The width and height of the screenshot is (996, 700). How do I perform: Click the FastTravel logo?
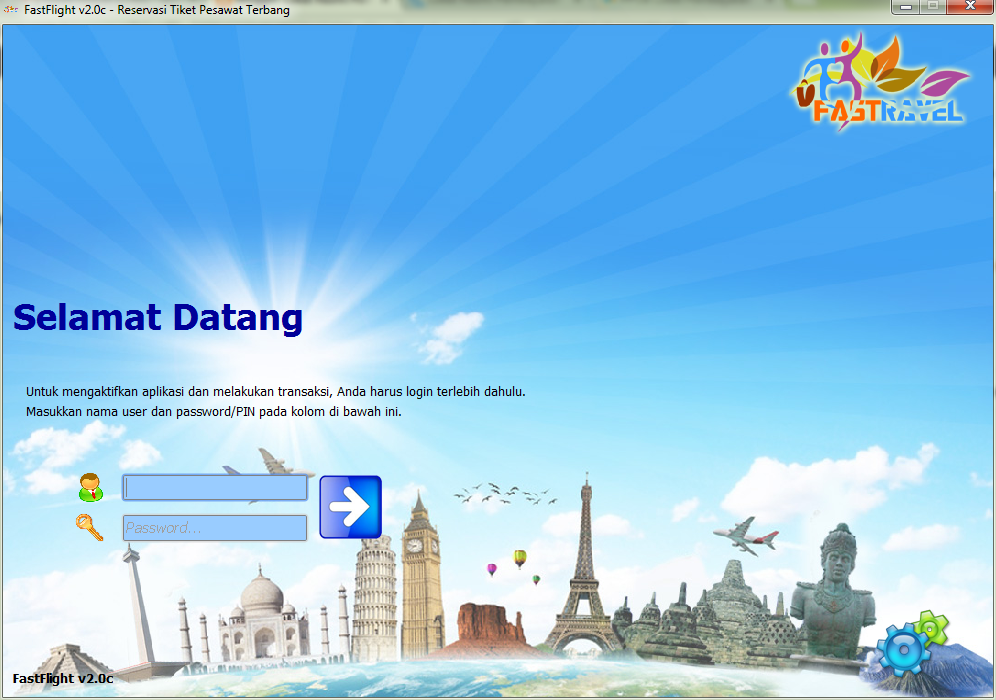(880, 80)
